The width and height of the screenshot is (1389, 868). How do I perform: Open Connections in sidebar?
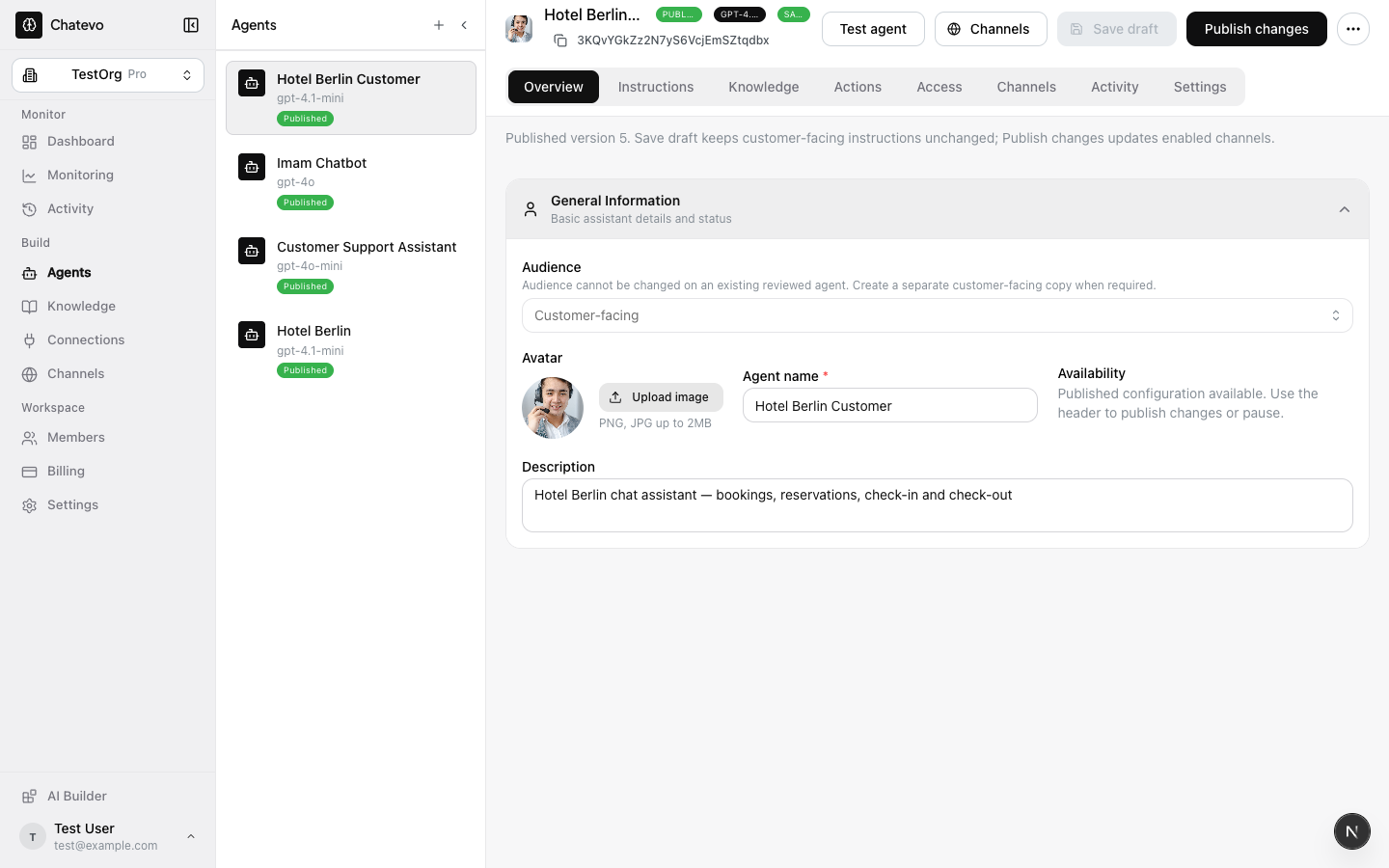click(x=108, y=340)
